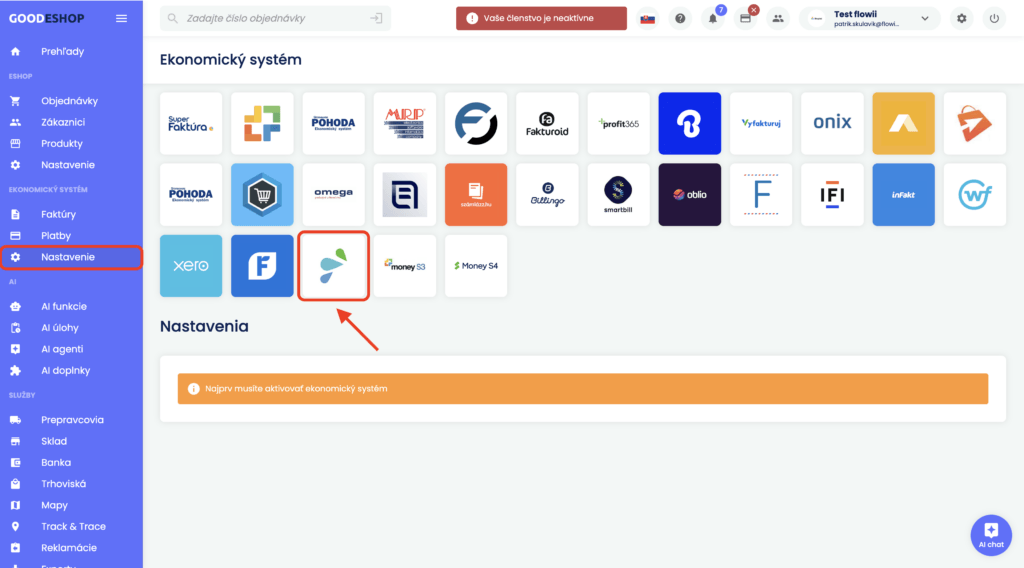Image resolution: width=1024 pixels, height=568 pixels.
Task: Choose the wf (wFirma) tile
Action: coord(974,195)
